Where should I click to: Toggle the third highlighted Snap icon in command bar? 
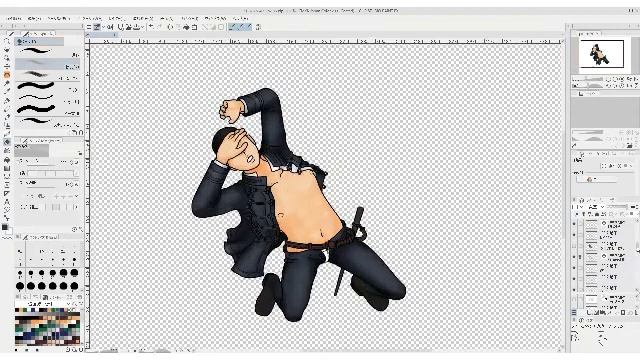pos(249,27)
